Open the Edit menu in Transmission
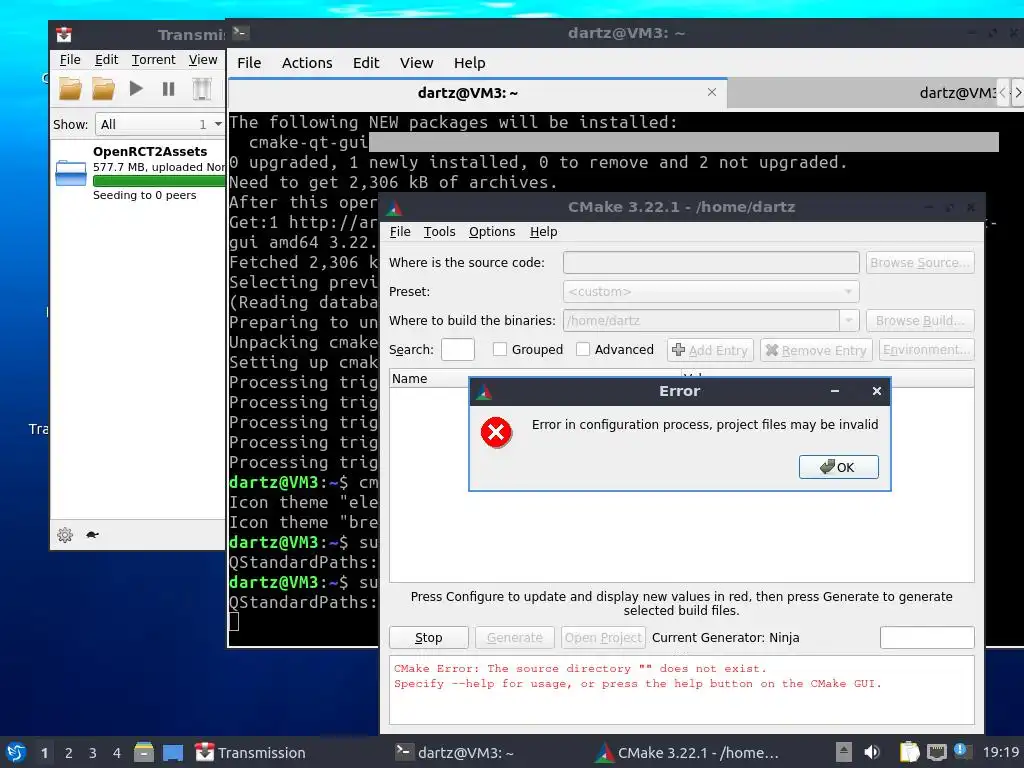The image size is (1024, 768). tap(106, 59)
